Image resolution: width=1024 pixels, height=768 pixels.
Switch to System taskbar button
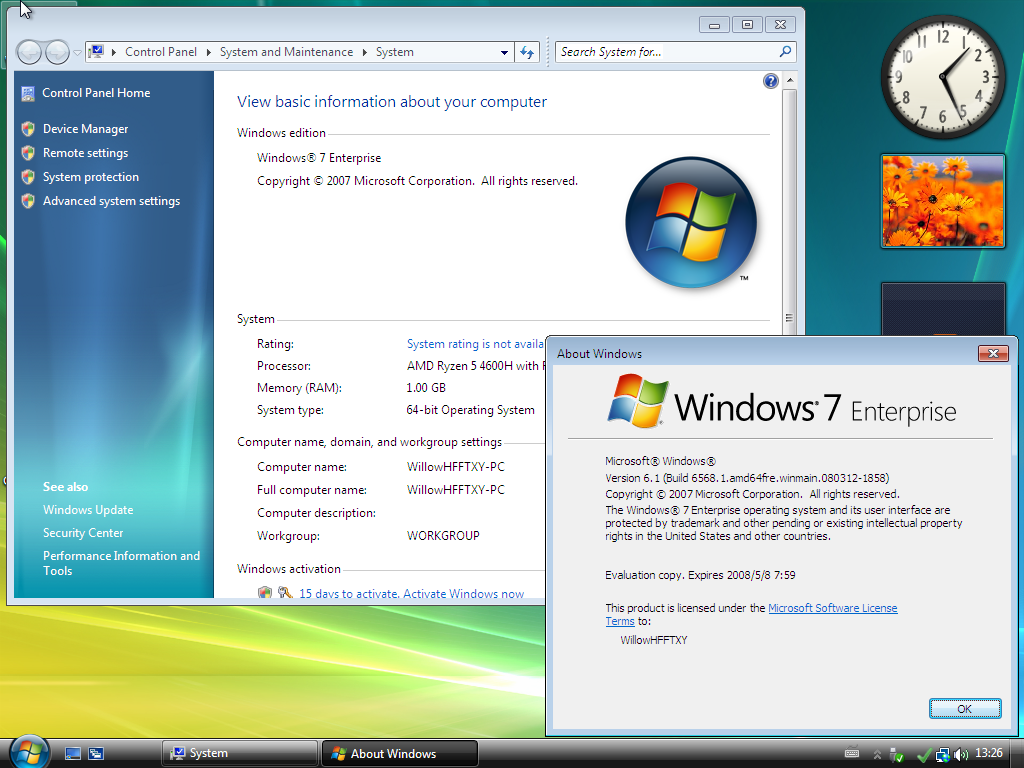239,754
